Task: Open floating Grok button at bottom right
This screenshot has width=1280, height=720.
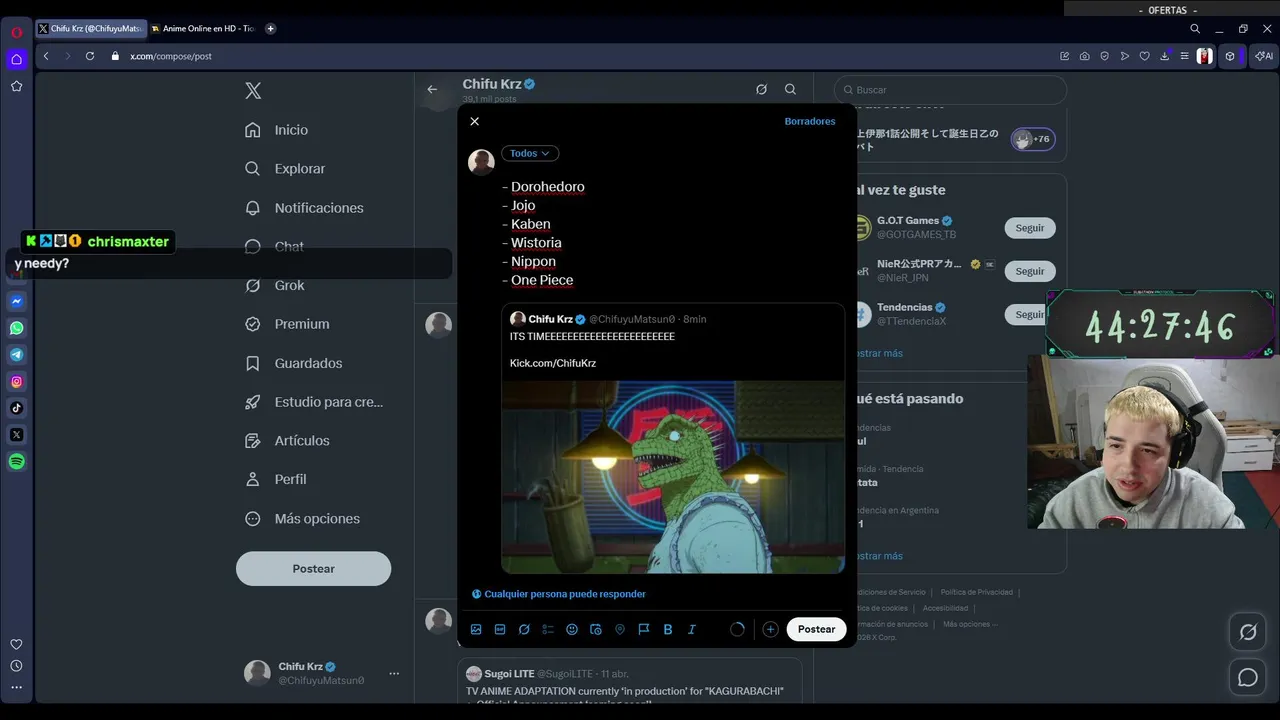Action: (x=1248, y=632)
